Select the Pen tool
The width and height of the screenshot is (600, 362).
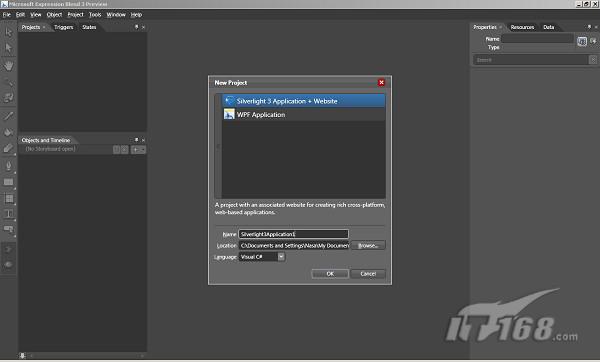[8, 165]
